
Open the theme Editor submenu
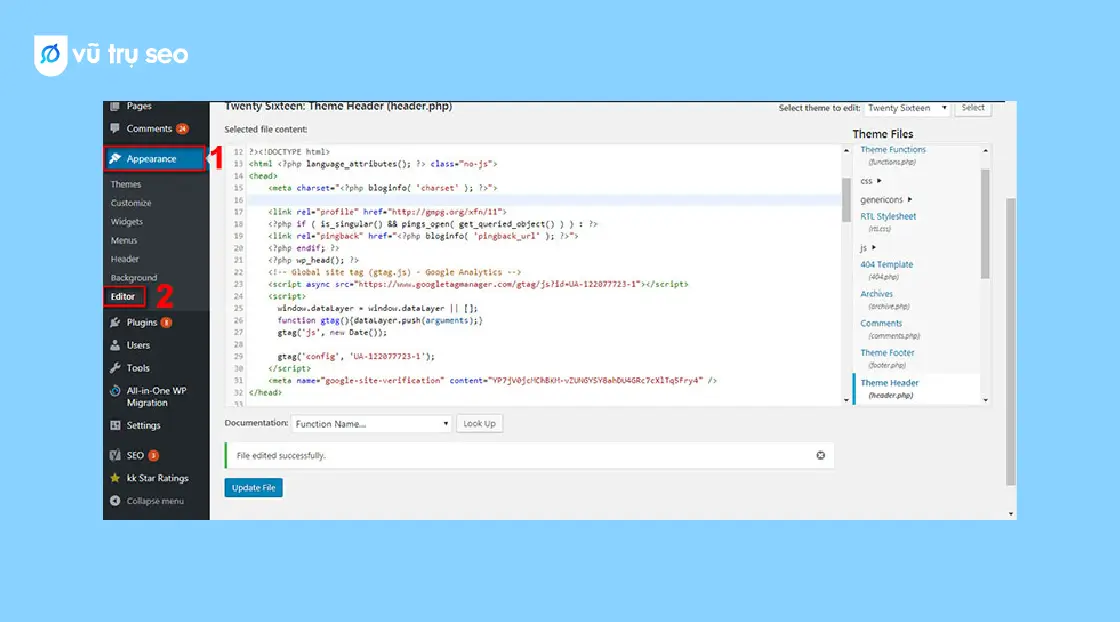pos(123,296)
